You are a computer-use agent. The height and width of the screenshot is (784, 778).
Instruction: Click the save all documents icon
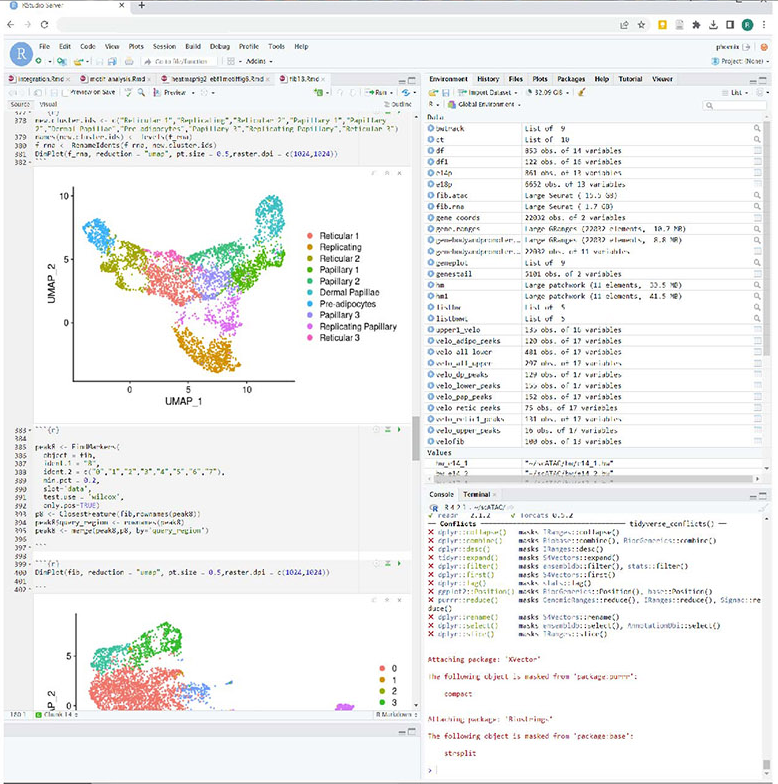tap(112, 62)
